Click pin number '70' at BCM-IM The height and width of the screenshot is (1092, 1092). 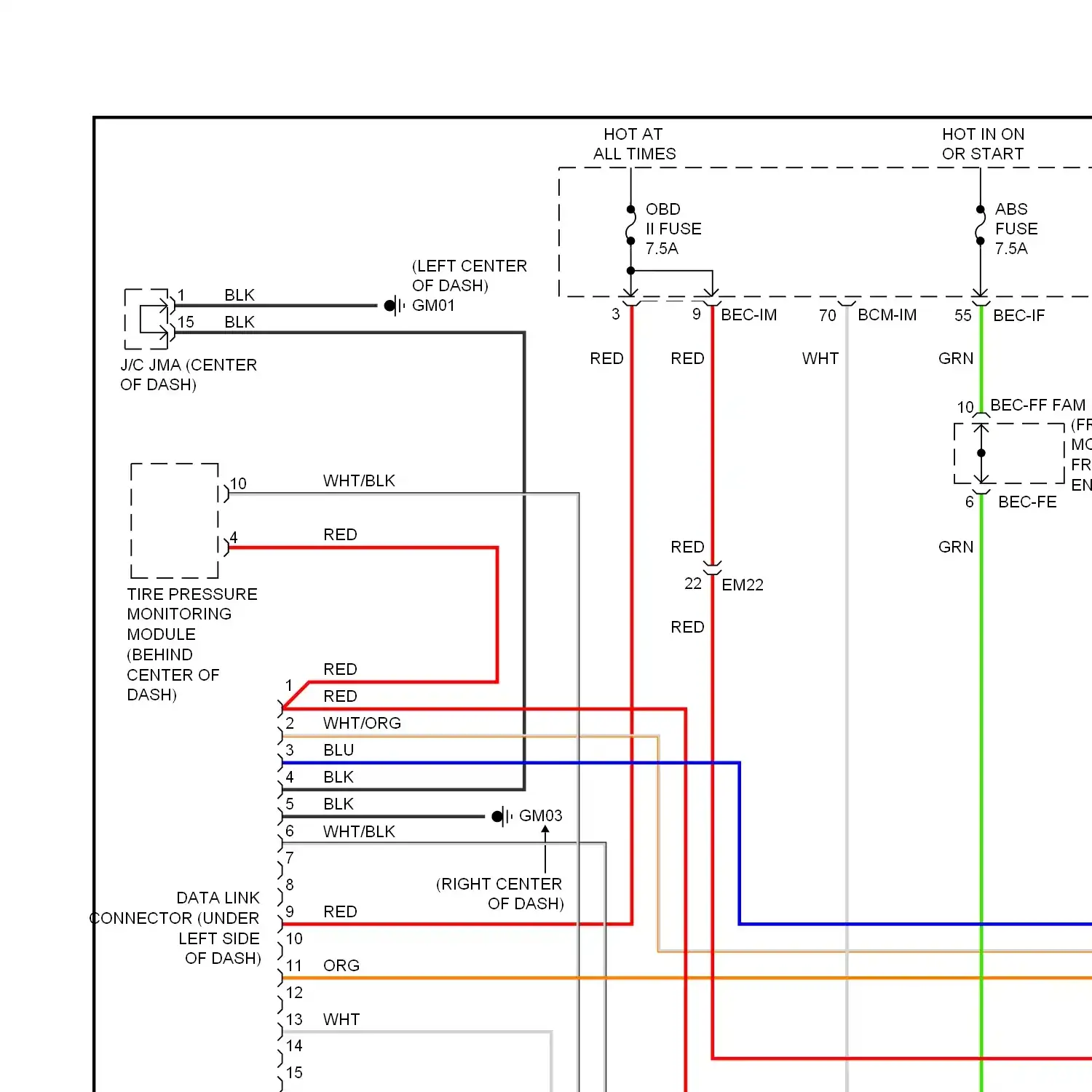tap(828, 315)
